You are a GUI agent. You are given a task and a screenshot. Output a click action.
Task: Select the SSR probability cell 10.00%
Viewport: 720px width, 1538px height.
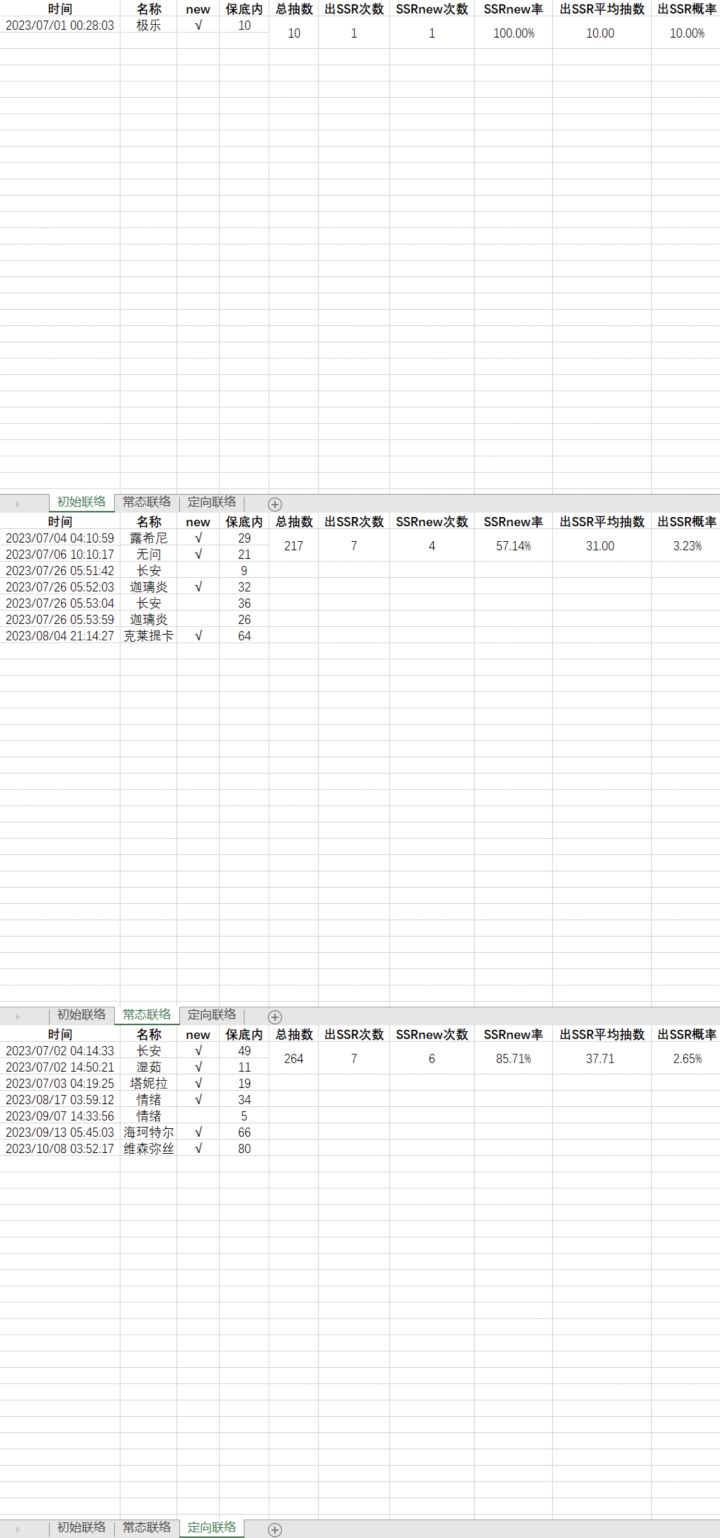(686, 33)
